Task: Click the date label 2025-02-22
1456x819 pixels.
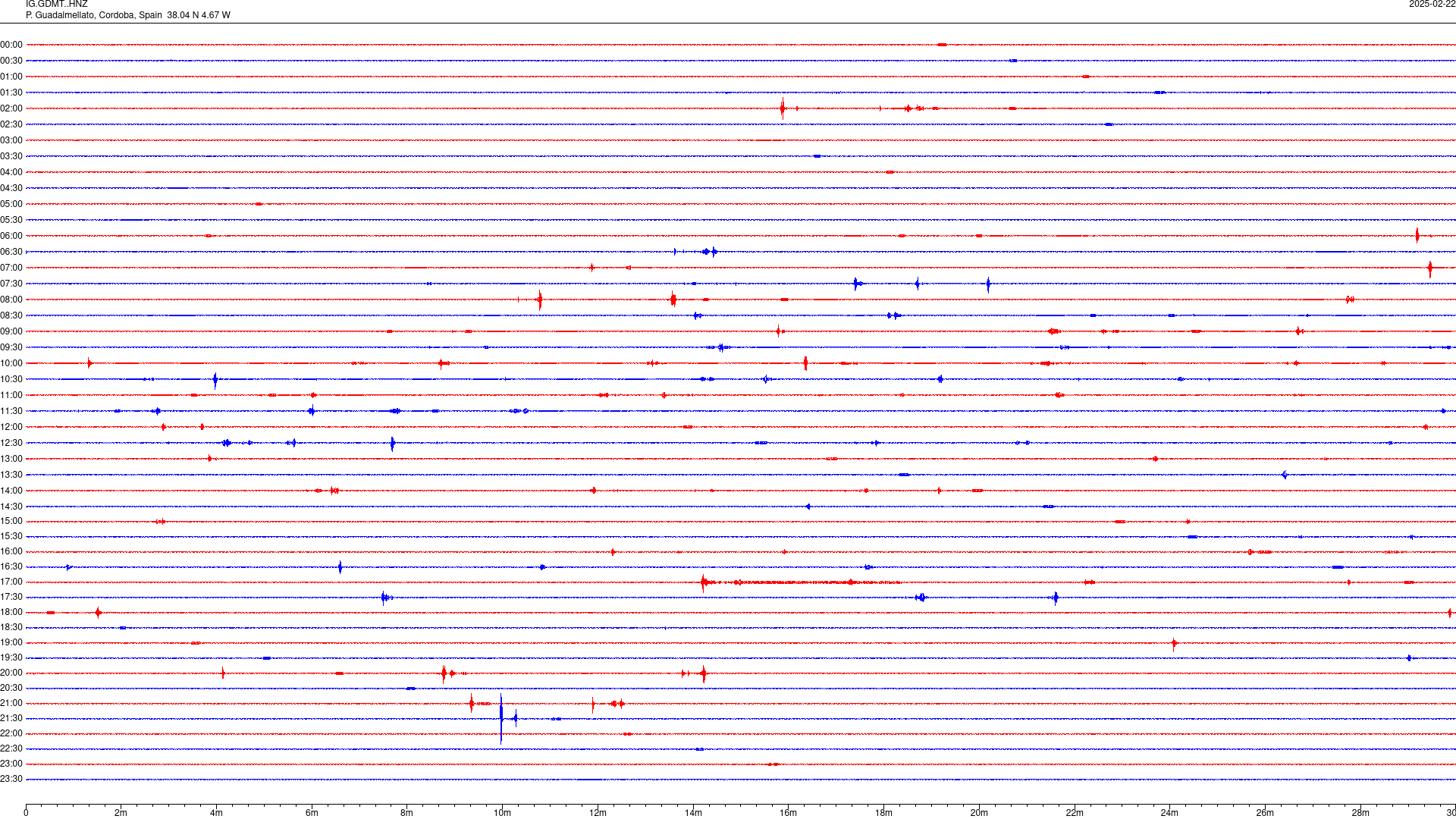Action: pyautogui.click(x=1432, y=5)
